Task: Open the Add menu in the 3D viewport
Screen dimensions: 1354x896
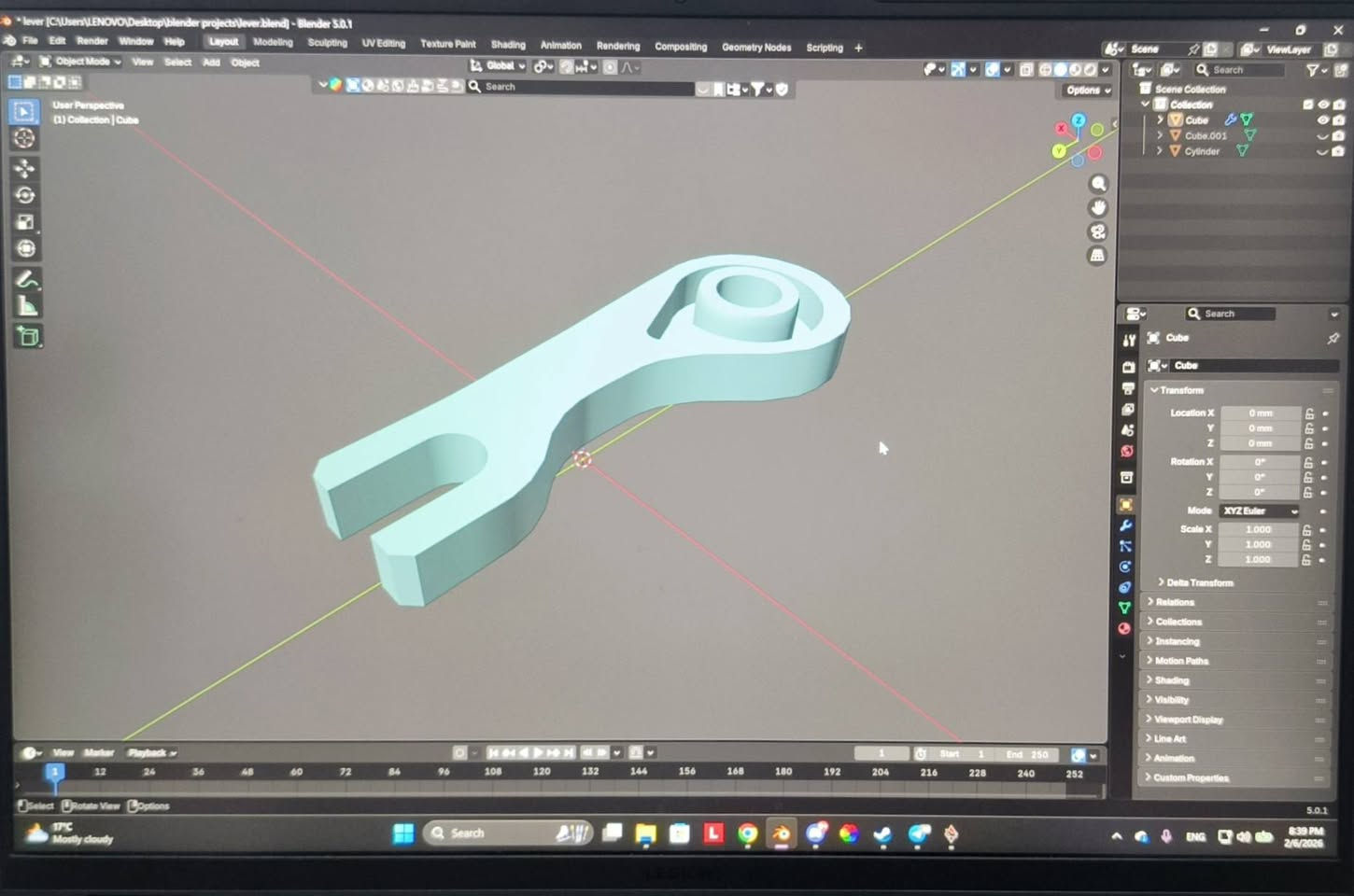Action: coord(211,63)
